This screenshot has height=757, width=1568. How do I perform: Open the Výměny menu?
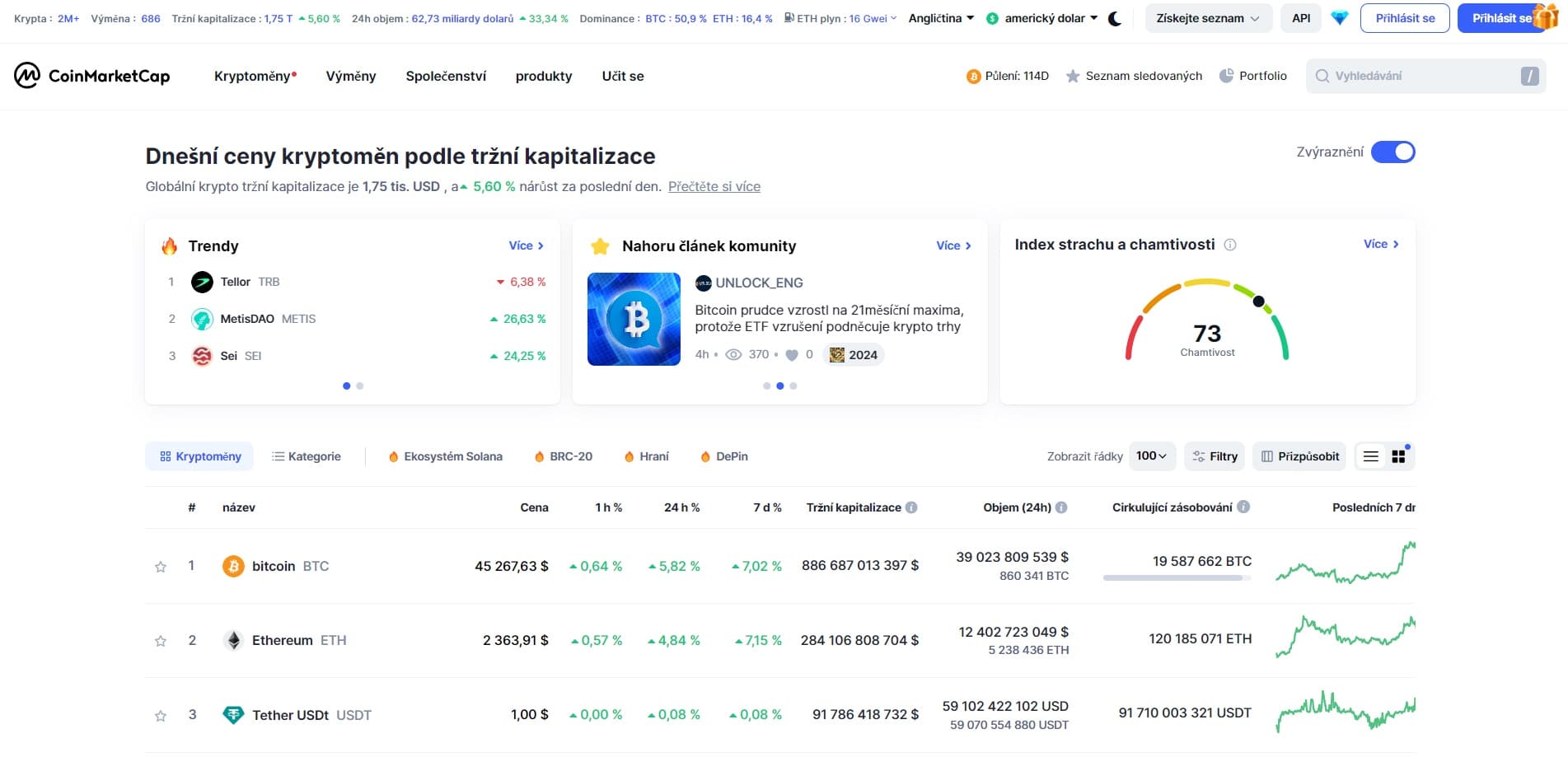click(x=350, y=76)
